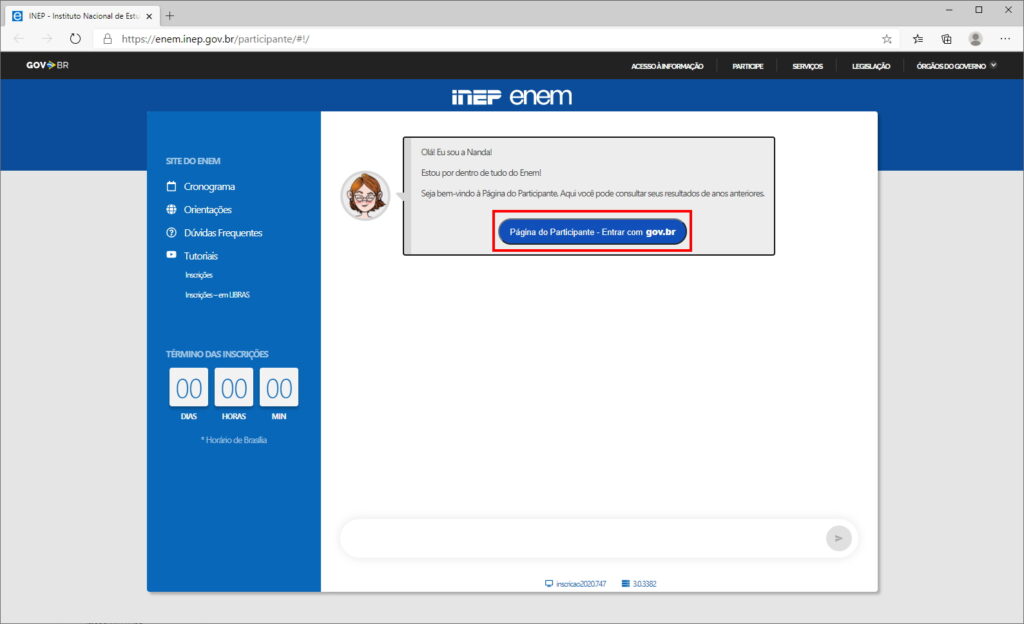Click '* Horário de Brasília' note
Viewport: 1024px width, 624px height.
234,440
